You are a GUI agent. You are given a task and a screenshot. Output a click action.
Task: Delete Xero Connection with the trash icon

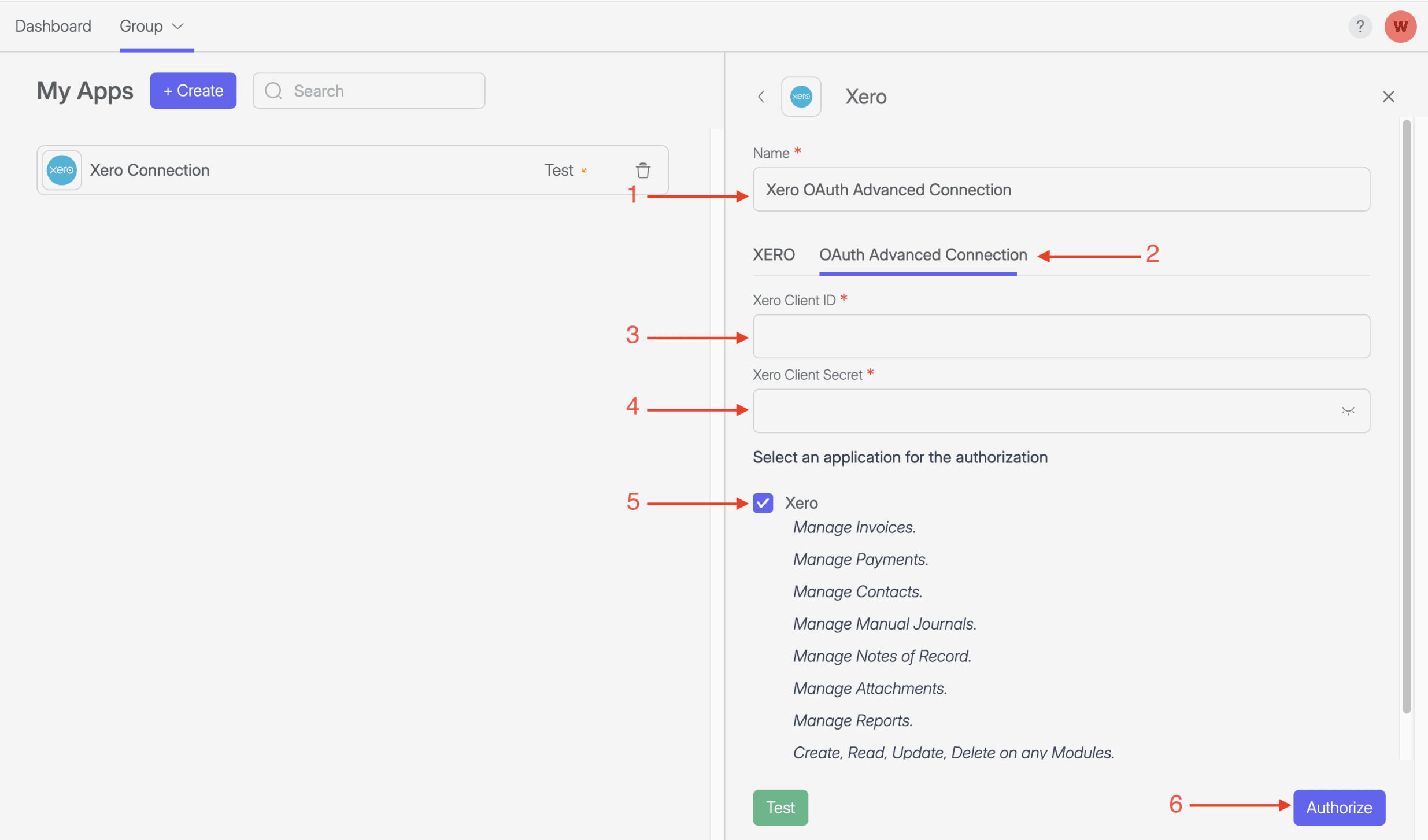tap(643, 171)
